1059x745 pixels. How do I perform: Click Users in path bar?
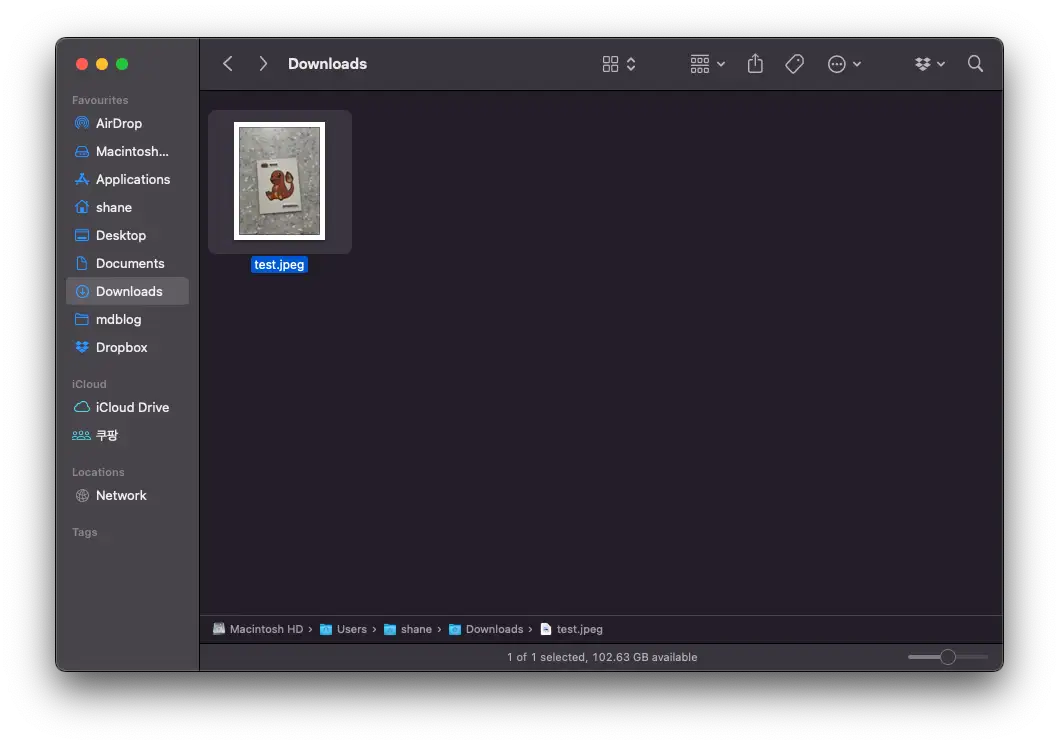[x=343, y=629]
